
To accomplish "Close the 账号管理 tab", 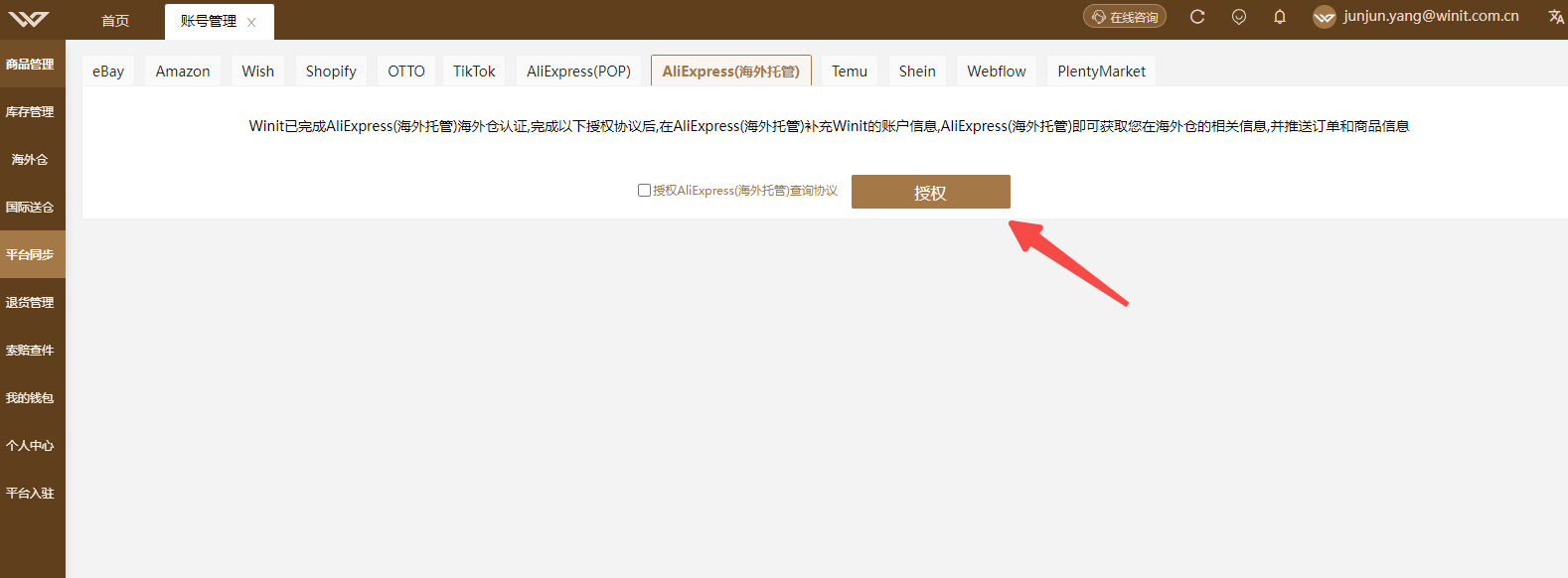I will 251,22.
